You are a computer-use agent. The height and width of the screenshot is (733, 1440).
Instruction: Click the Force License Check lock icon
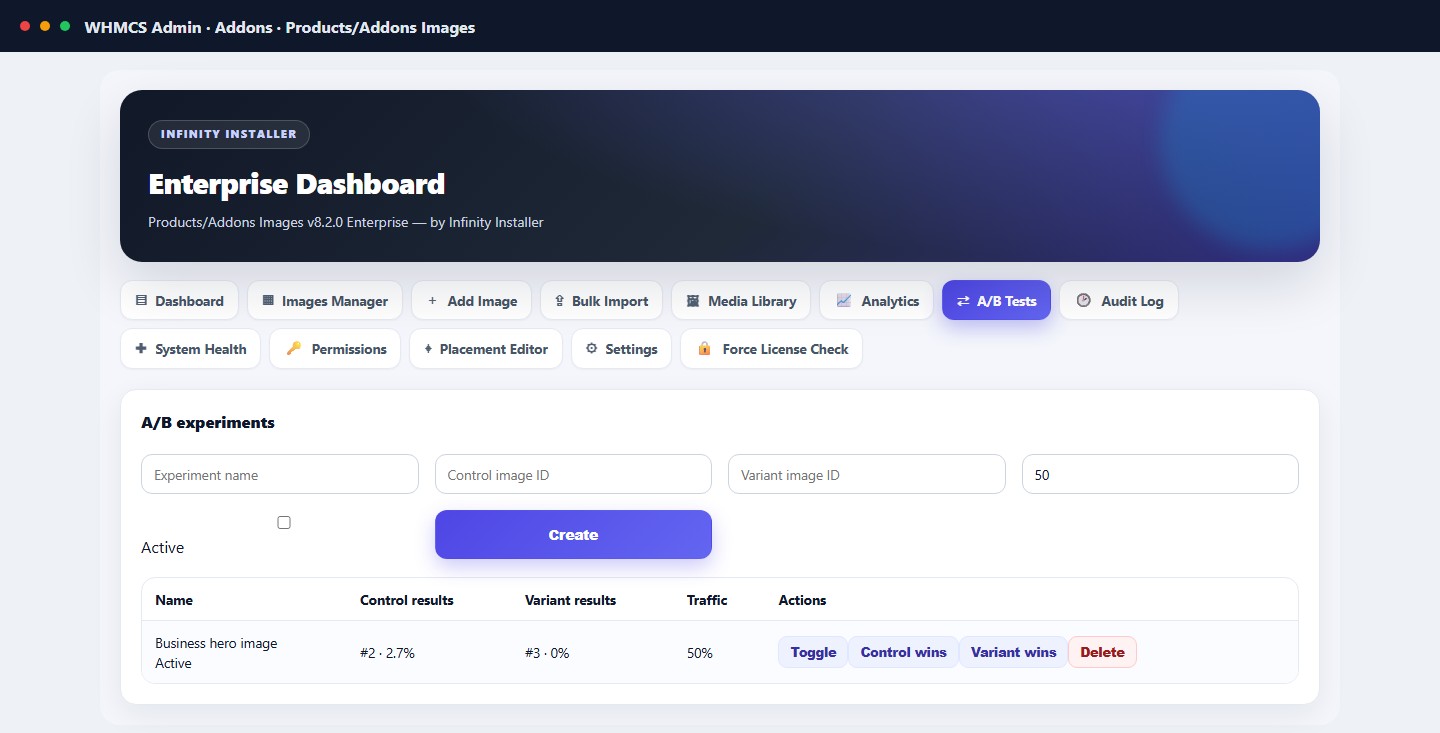tap(704, 349)
